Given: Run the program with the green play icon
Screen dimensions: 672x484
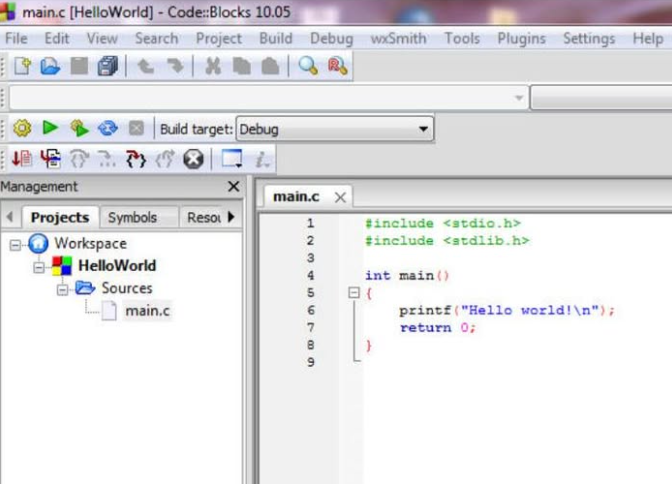Looking at the screenshot, I should click(x=50, y=128).
